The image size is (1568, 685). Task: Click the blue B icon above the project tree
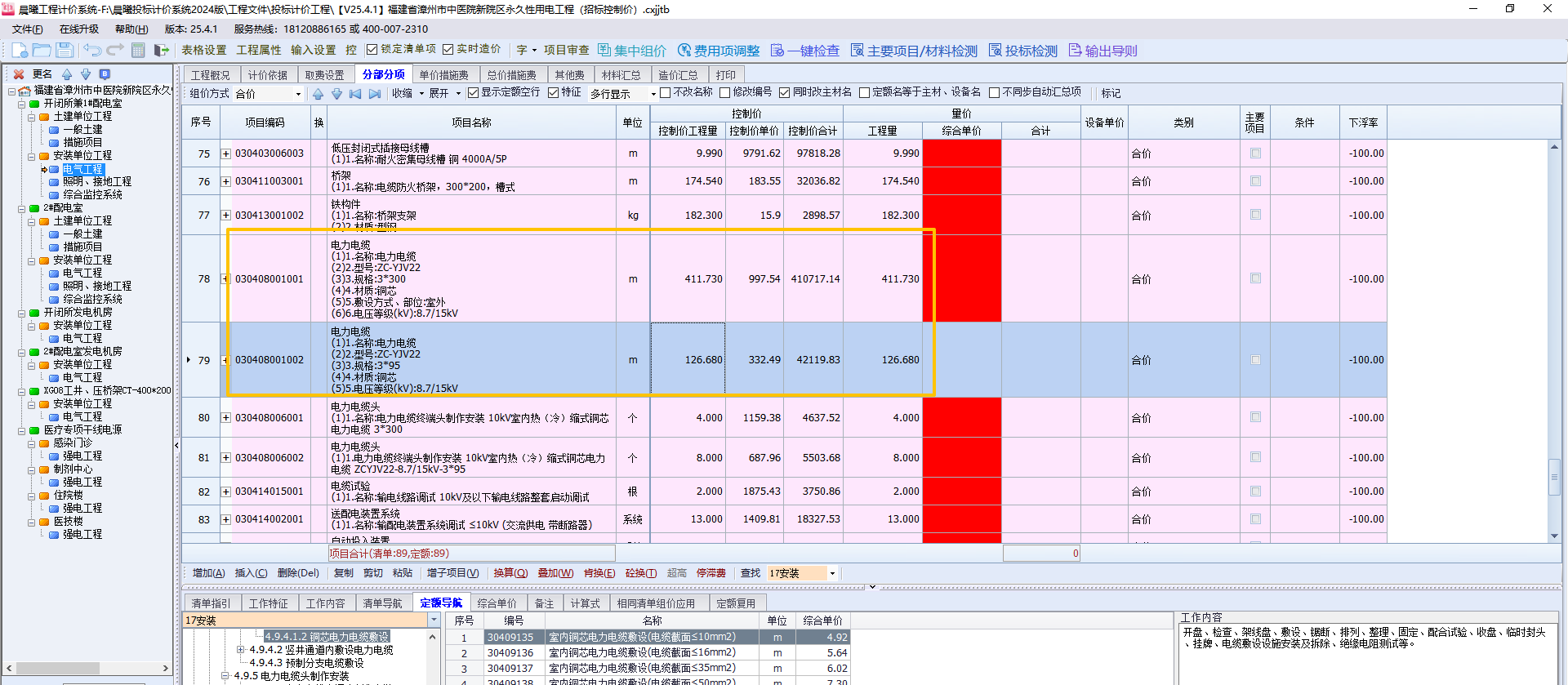point(105,74)
